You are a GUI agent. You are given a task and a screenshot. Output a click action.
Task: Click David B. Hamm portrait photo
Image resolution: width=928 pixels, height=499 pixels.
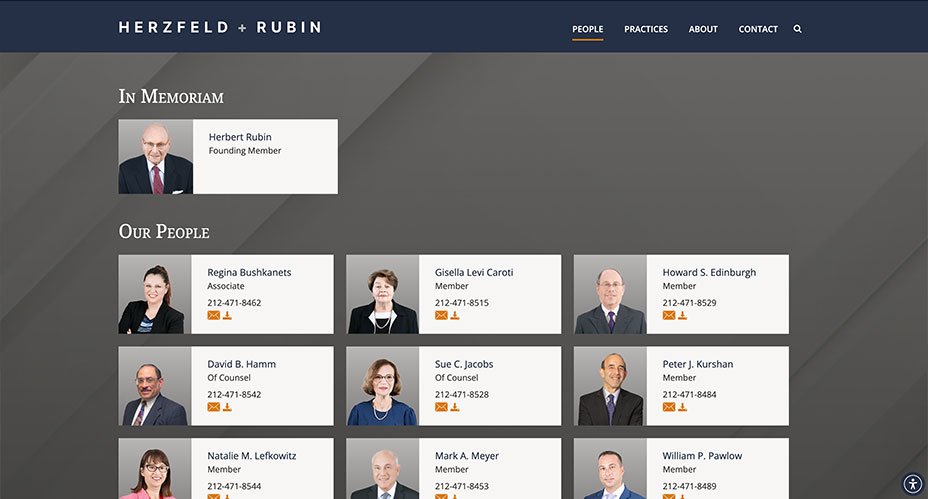point(155,386)
